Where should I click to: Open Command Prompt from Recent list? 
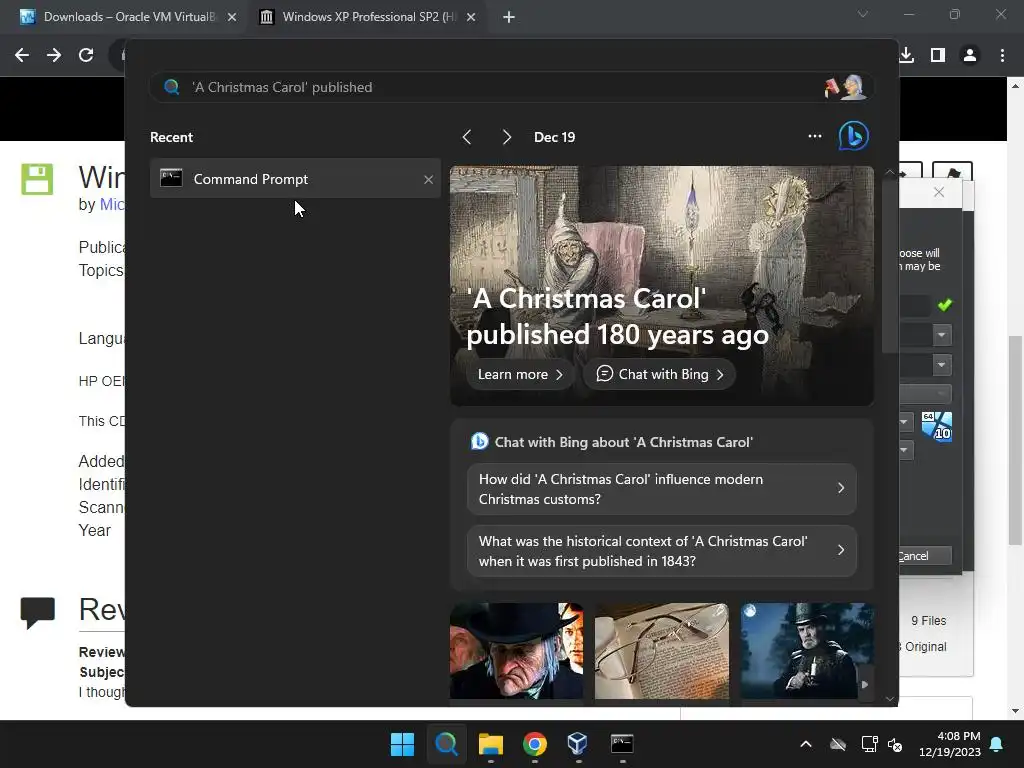click(295, 178)
